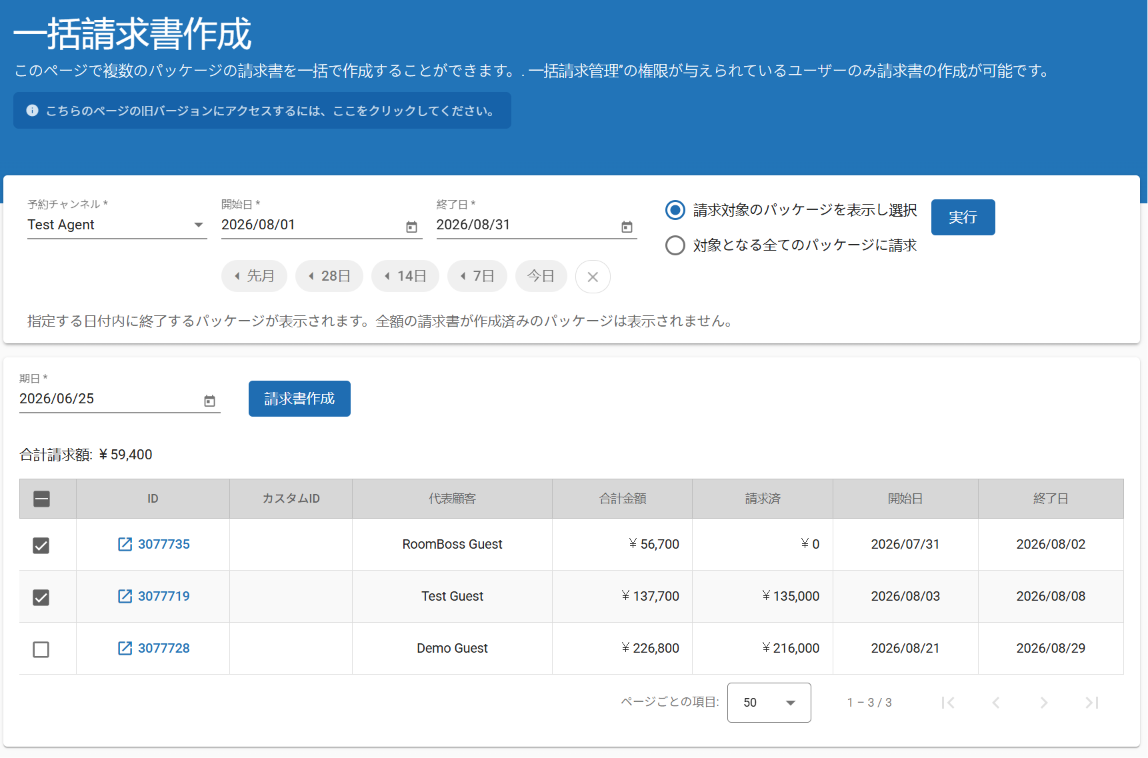Open calendar picker for 期日 field
Viewport: 1148px width, 758px height.
[209, 401]
